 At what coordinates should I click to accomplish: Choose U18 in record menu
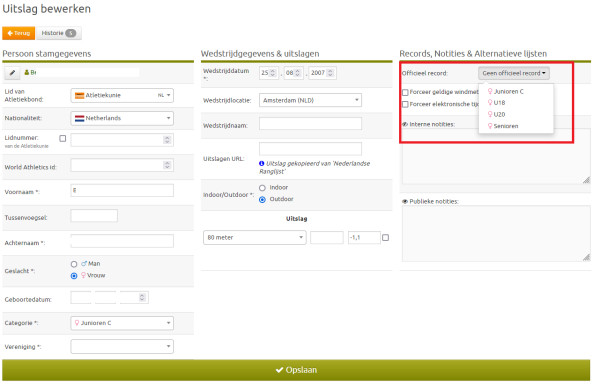pyautogui.click(x=516, y=103)
